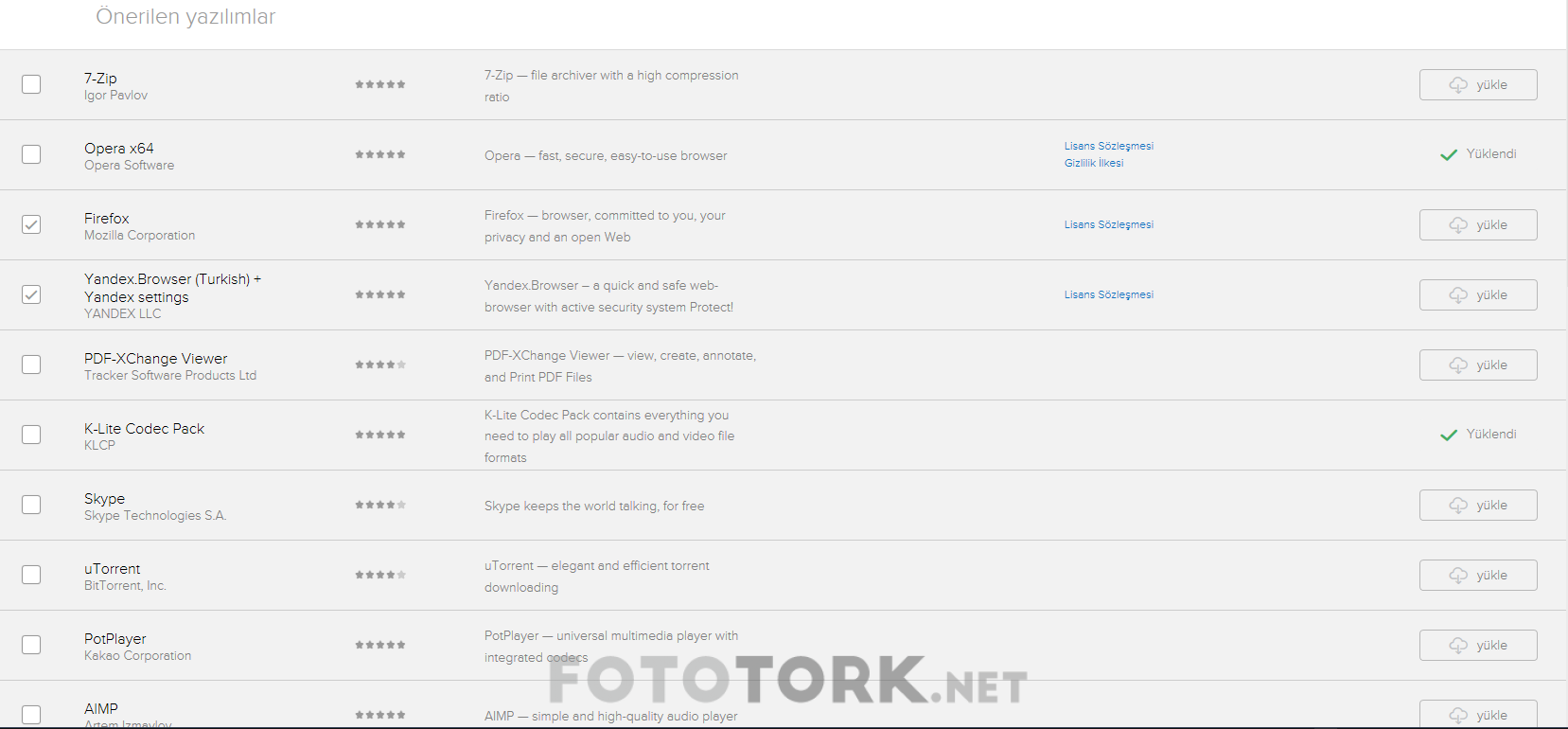Select the K-Lite Codec Pack title

(x=144, y=429)
